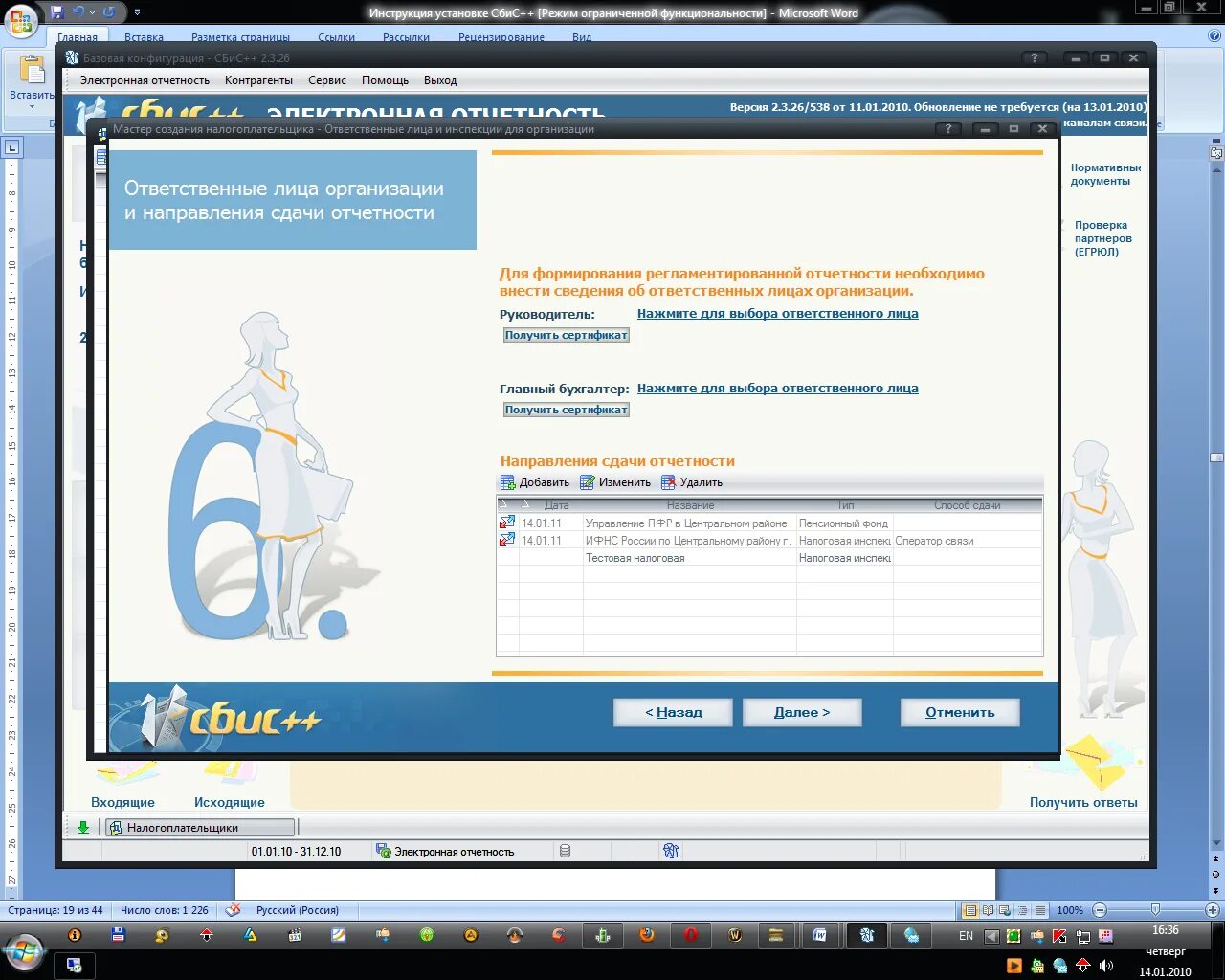This screenshot has height=980, width=1225.
Task: Click Выход menu item
Action: click(x=440, y=80)
